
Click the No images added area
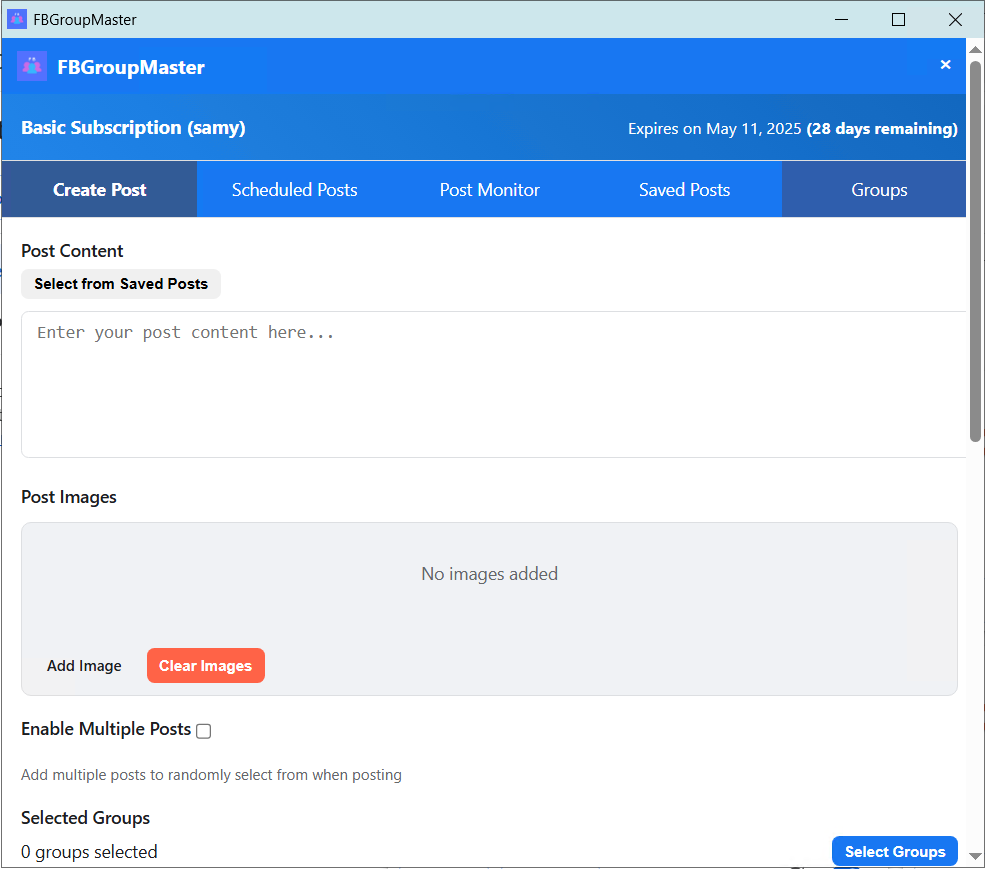[489, 573]
